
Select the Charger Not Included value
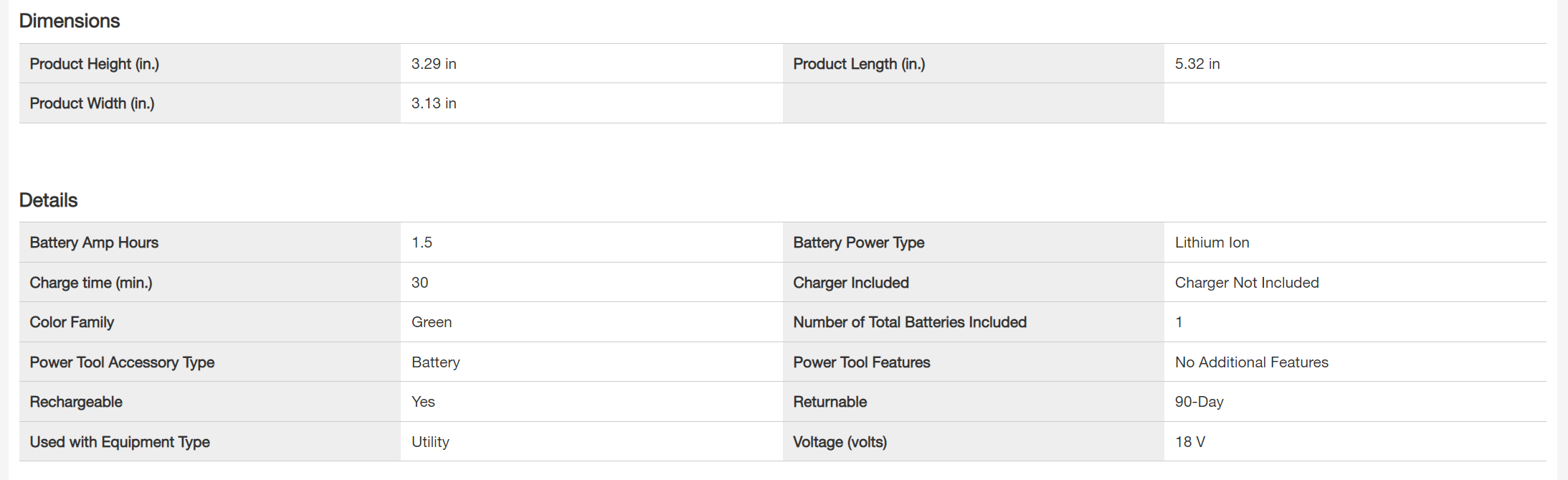coord(1246,283)
